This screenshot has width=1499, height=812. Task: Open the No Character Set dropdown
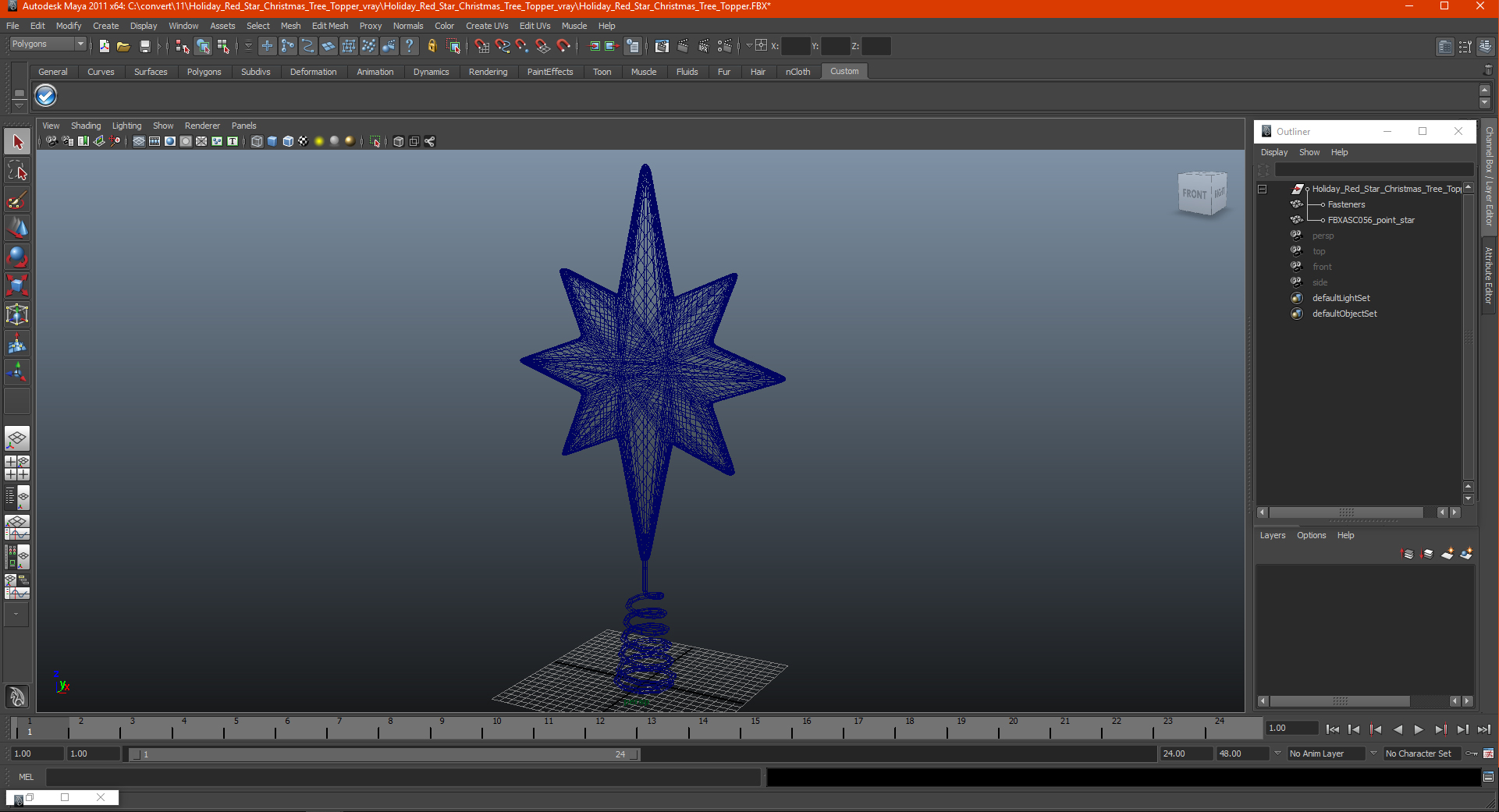click(x=1373, y=753)
